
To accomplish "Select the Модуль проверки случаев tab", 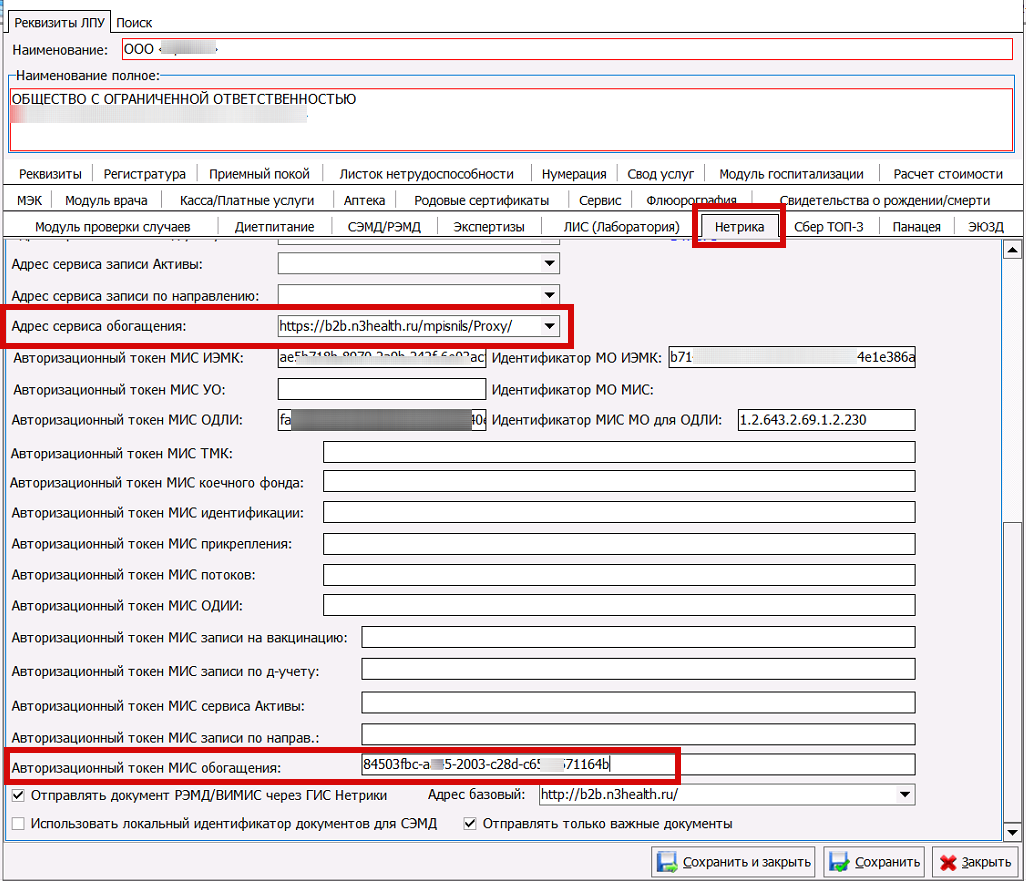I will point(113,226).
